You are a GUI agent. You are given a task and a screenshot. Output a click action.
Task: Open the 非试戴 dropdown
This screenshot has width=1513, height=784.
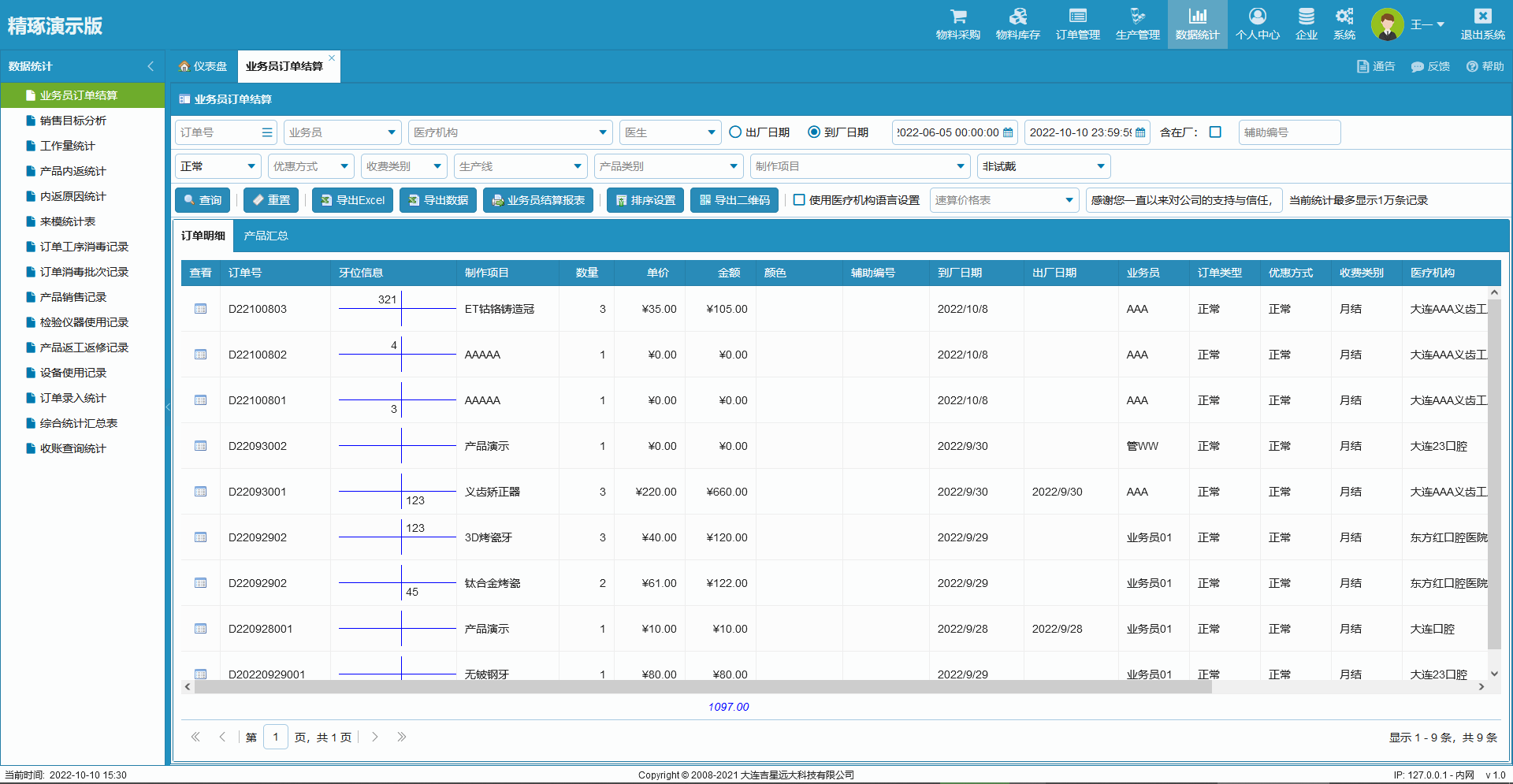point(1044,166)
